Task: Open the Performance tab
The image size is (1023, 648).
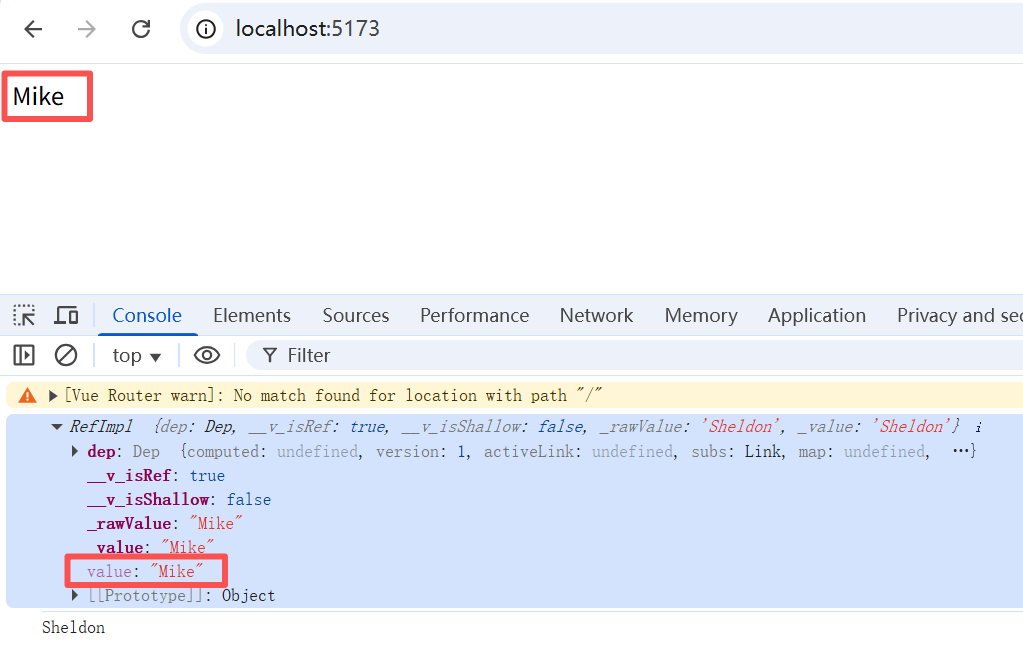Action: tap(474, 316)
